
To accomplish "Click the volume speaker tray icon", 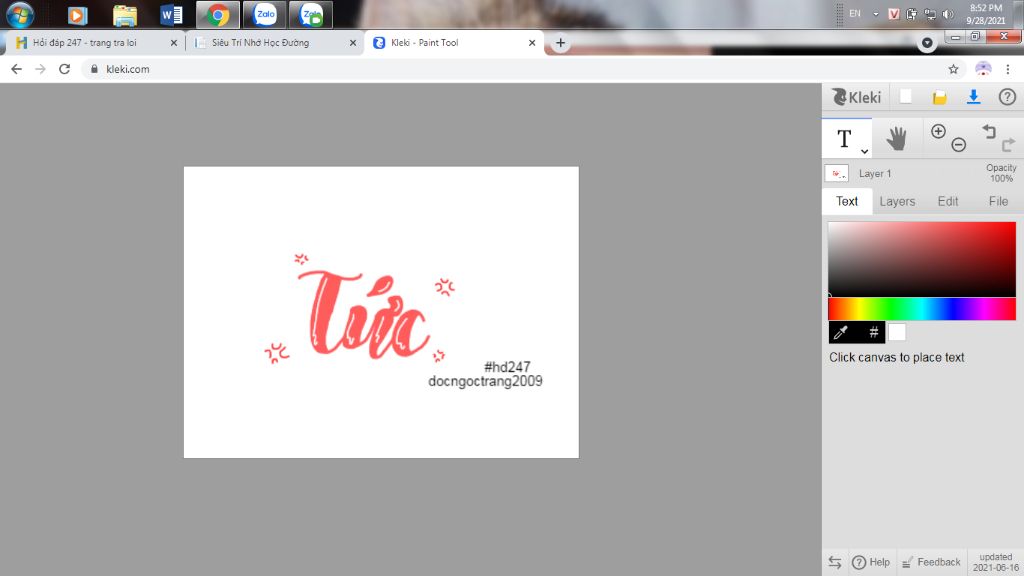I will [x=948, y=14].
